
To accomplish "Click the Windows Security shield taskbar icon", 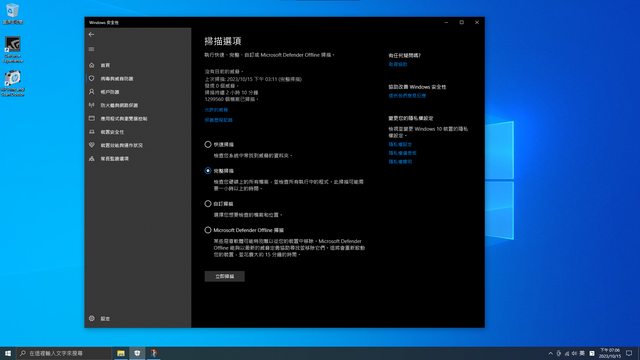I will (x=137, y=353).
